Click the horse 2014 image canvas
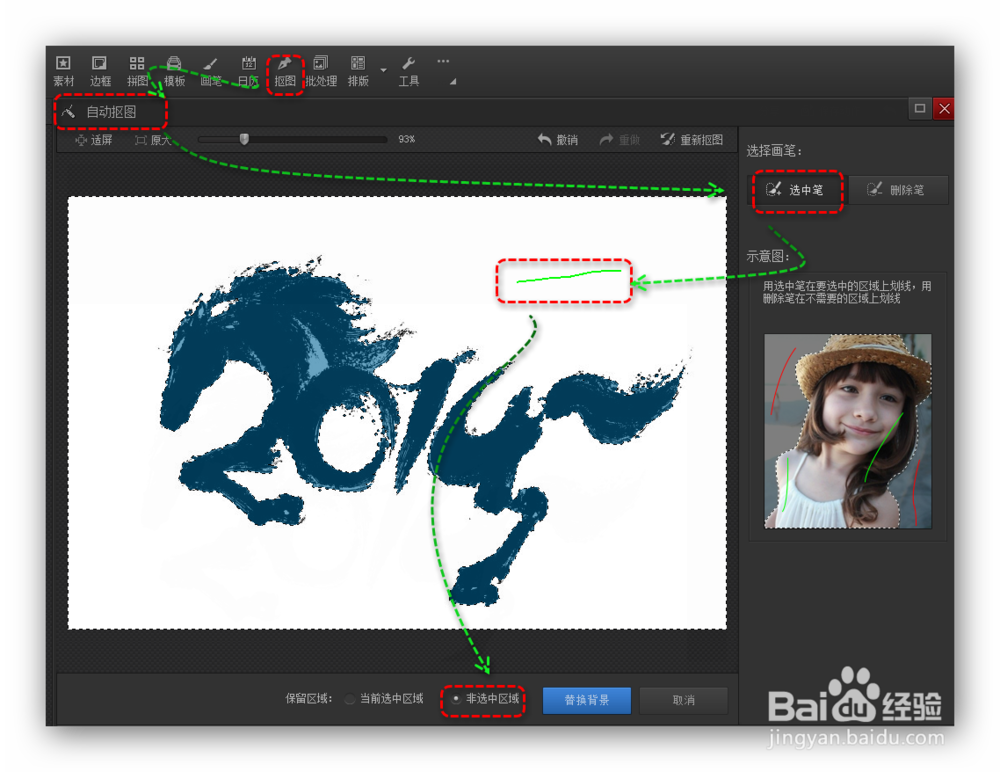This screenshot has width=1000, height=772. [x=397, y=412]
